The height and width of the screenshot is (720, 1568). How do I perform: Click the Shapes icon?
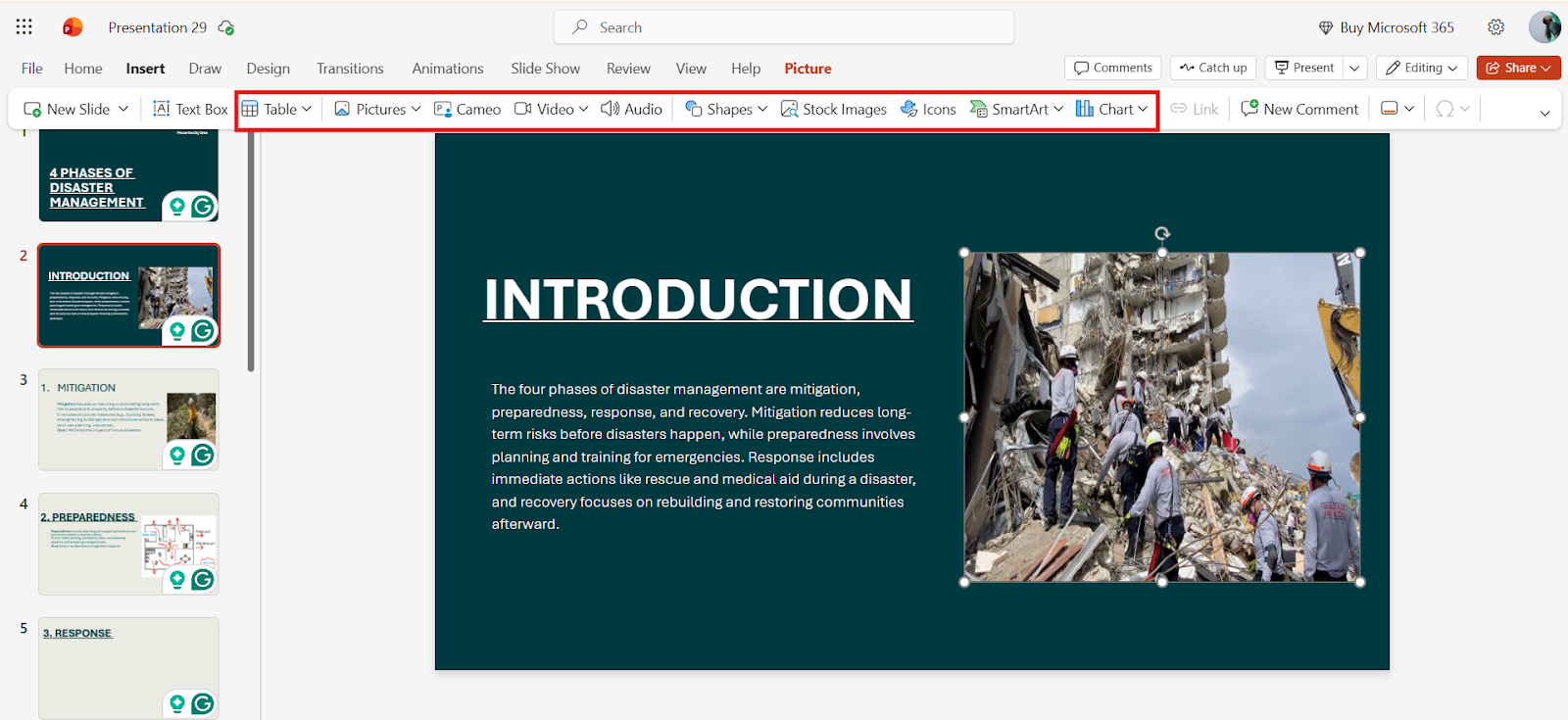694,109
